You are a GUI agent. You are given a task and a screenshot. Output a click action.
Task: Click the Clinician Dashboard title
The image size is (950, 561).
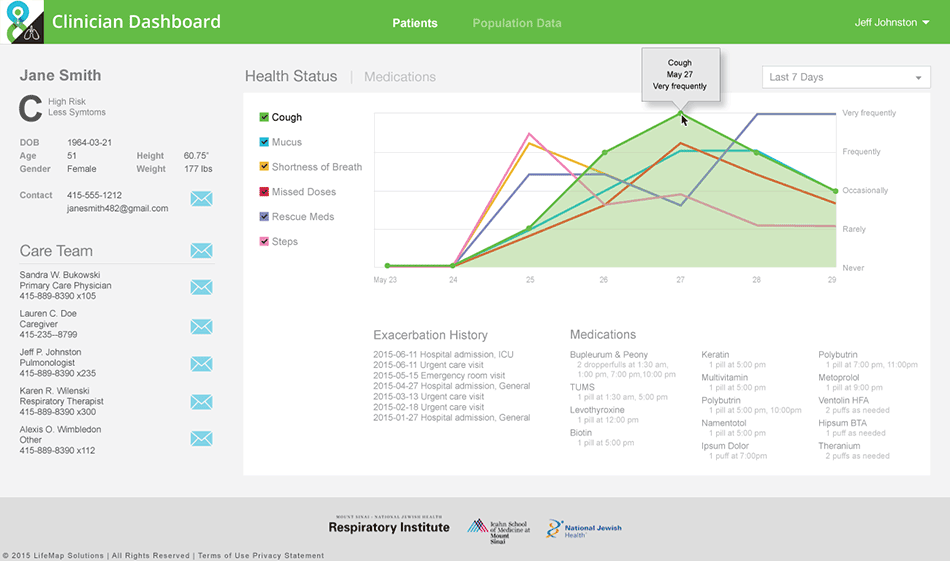136,22
